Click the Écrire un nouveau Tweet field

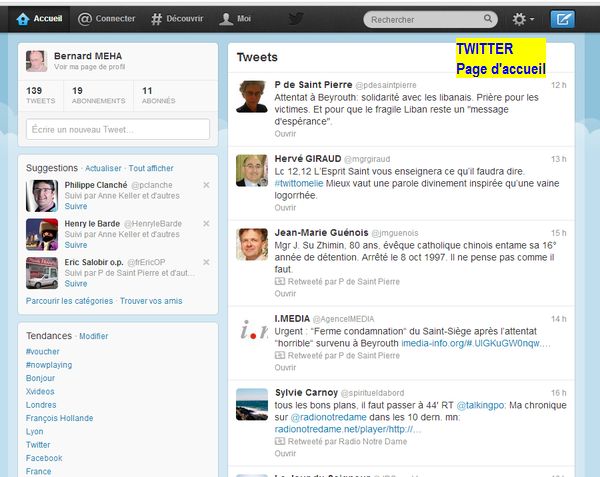point(118,129)
